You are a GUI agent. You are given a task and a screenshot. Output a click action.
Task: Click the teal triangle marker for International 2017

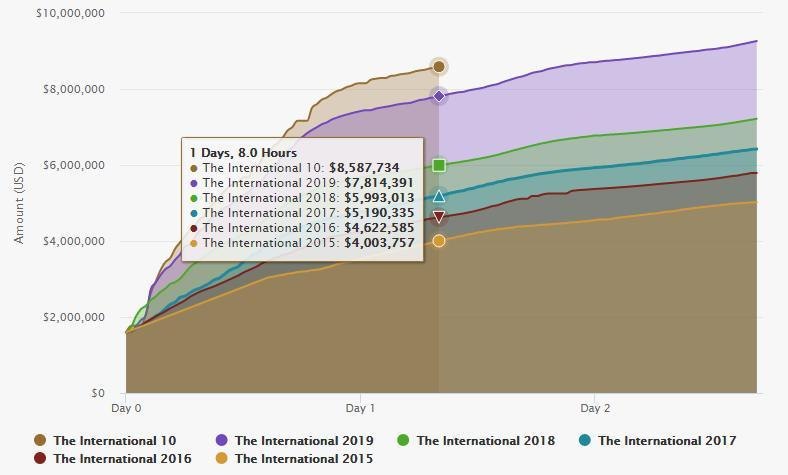click(x=439, y=196)
